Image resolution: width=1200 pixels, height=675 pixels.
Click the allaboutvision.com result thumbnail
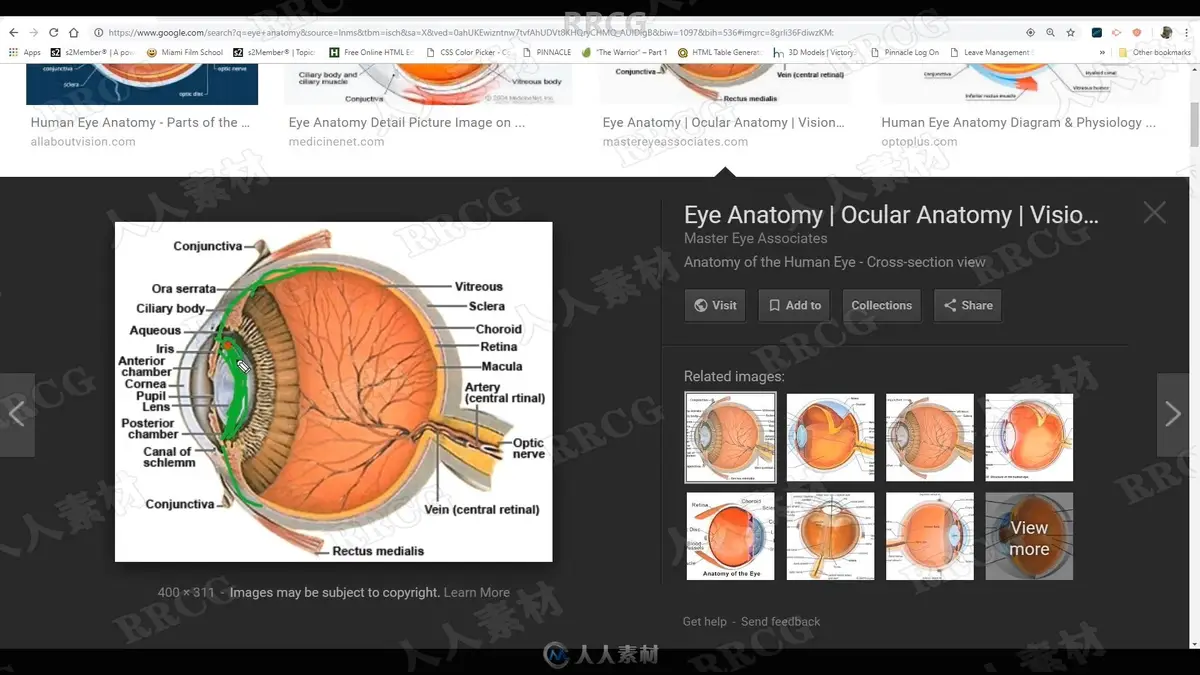point(142,84)
